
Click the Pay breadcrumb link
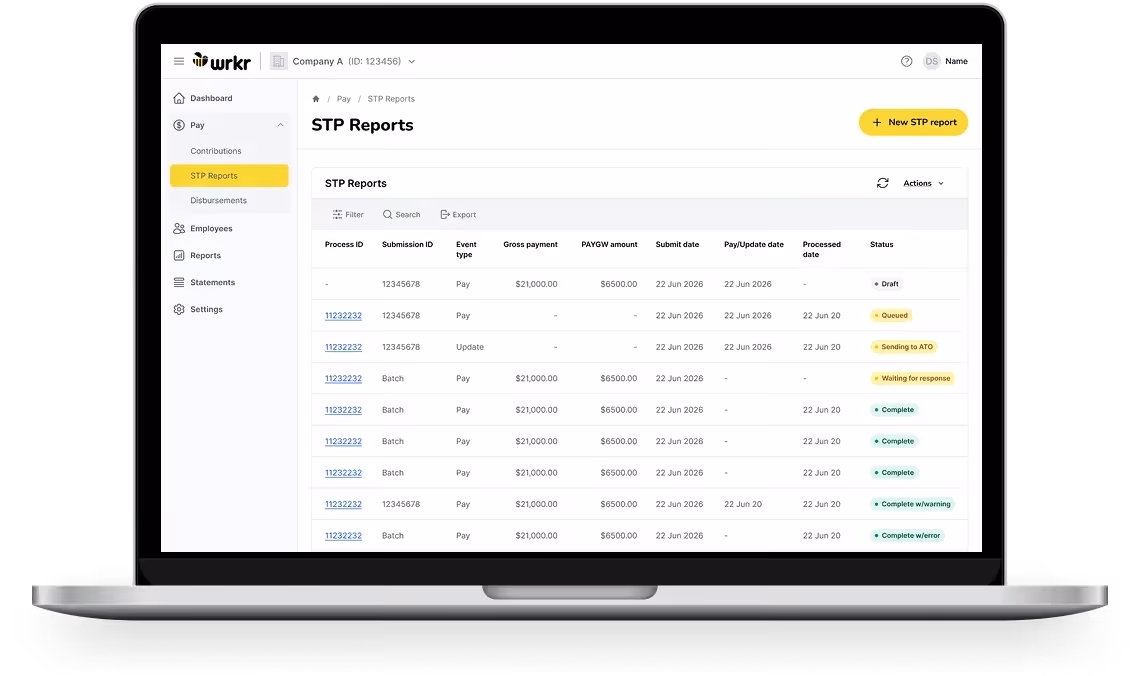(x=343, y=99)
